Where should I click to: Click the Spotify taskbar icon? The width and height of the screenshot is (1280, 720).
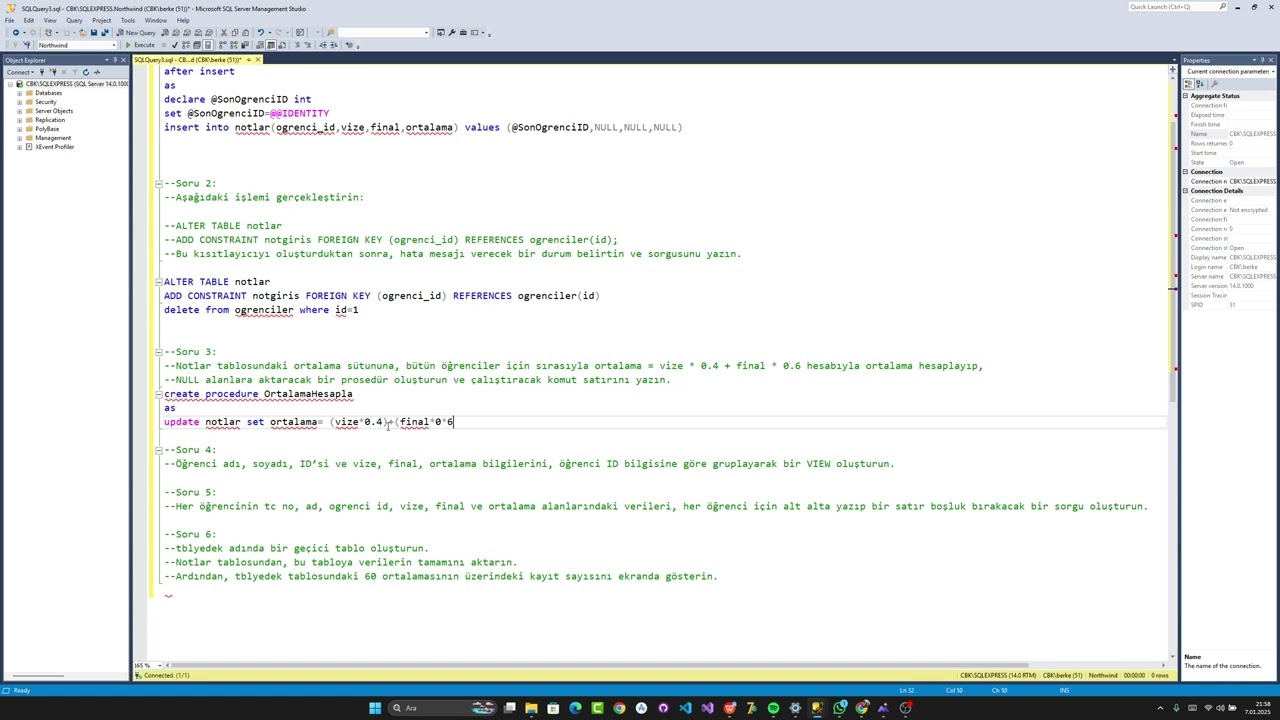pos(773,708)
